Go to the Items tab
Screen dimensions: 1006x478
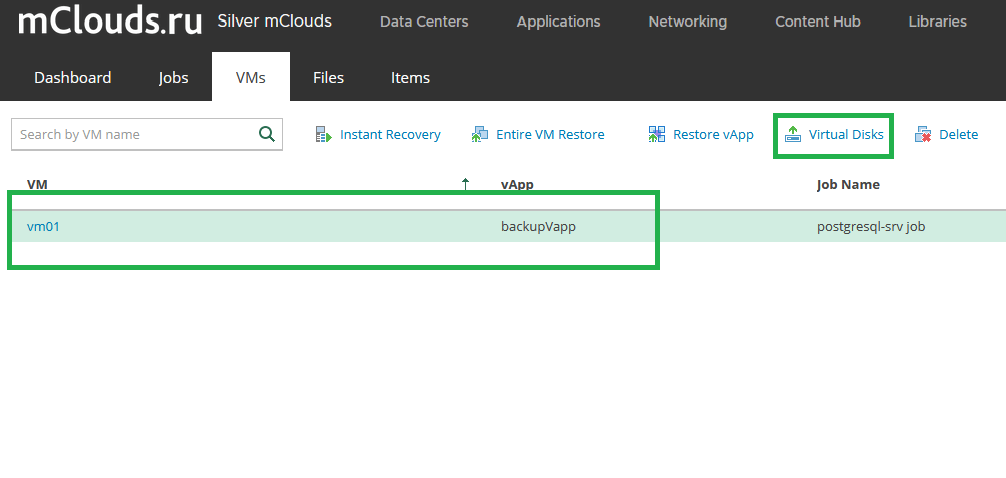[411, 78]
